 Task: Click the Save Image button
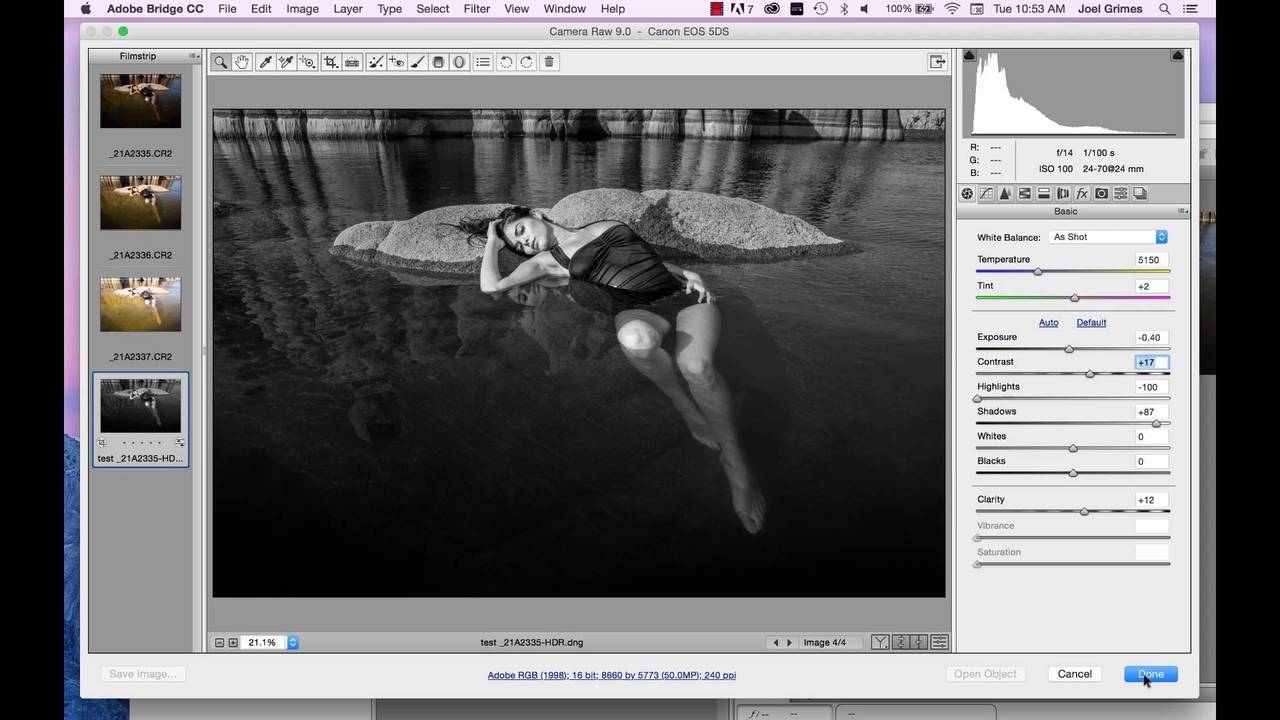point(143,674)
